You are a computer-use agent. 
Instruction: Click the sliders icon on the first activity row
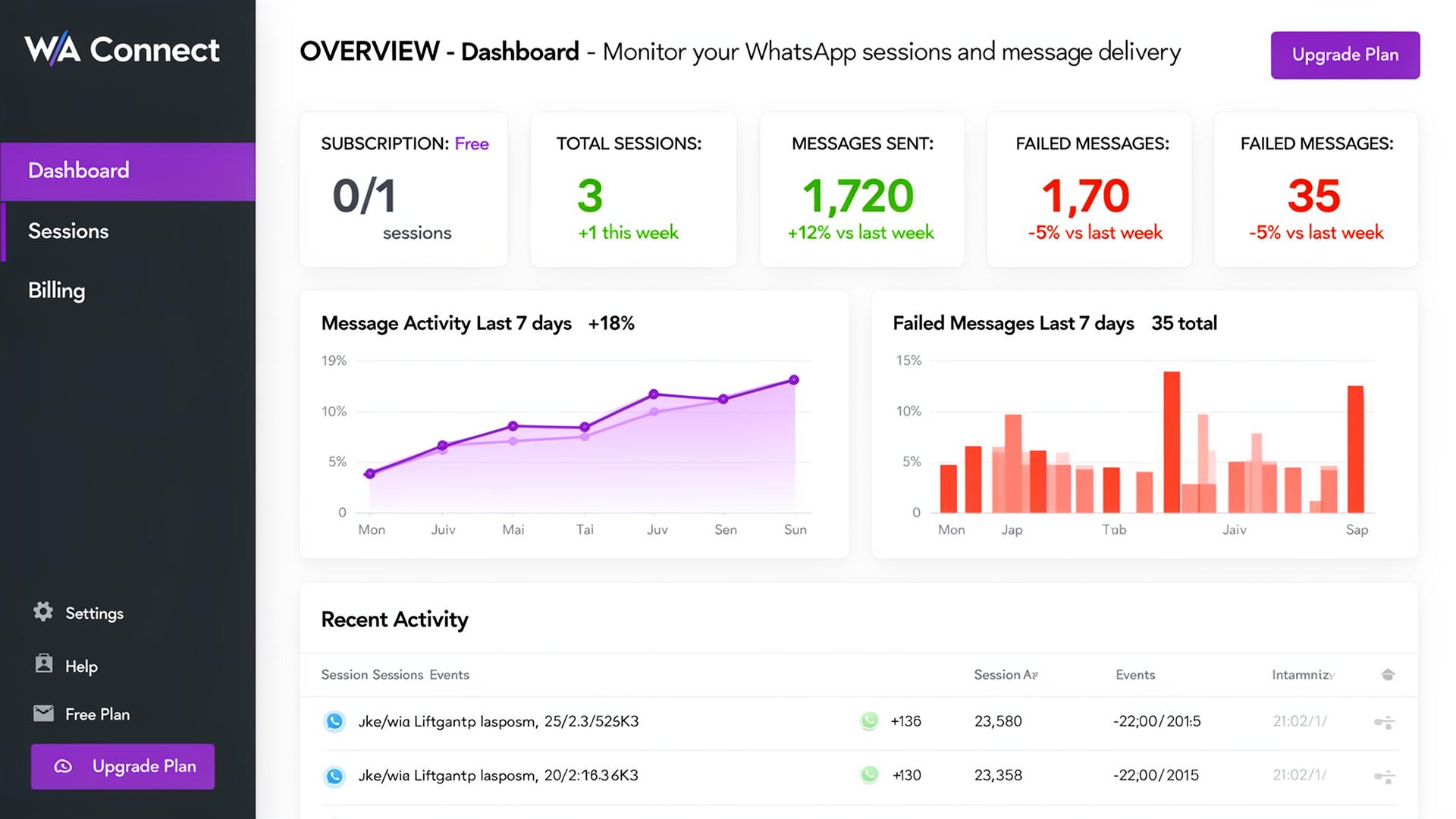[x=1386, y=721]
